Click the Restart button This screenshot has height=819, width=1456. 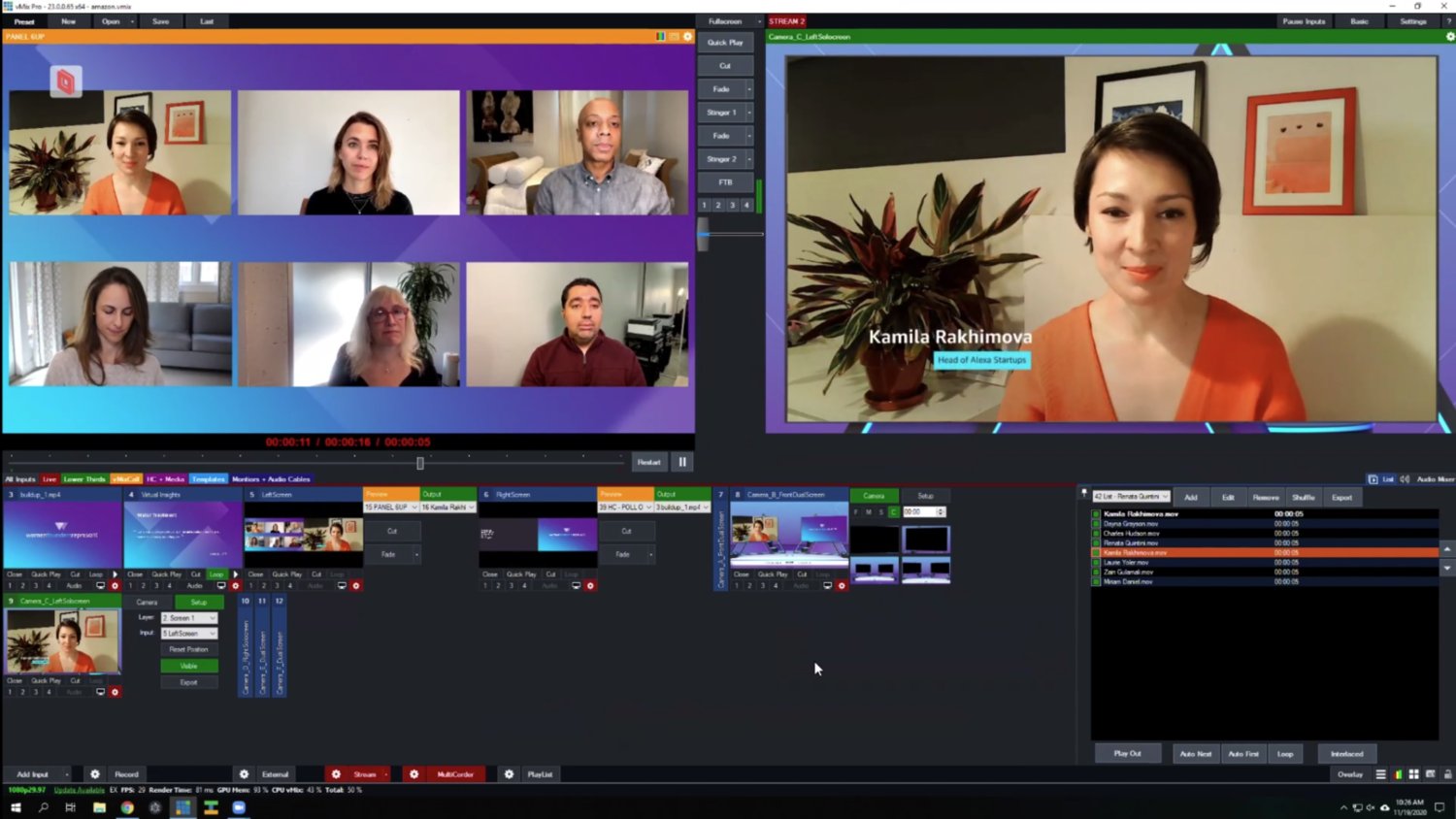648,462
